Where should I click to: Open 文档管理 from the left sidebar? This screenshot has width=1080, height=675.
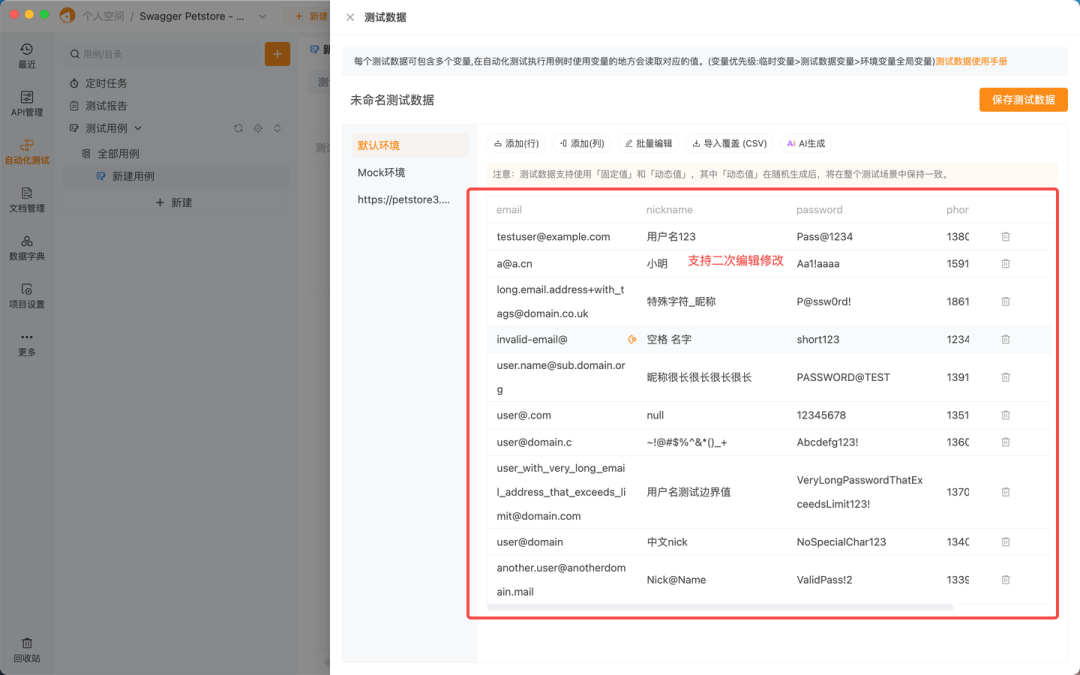26,201
